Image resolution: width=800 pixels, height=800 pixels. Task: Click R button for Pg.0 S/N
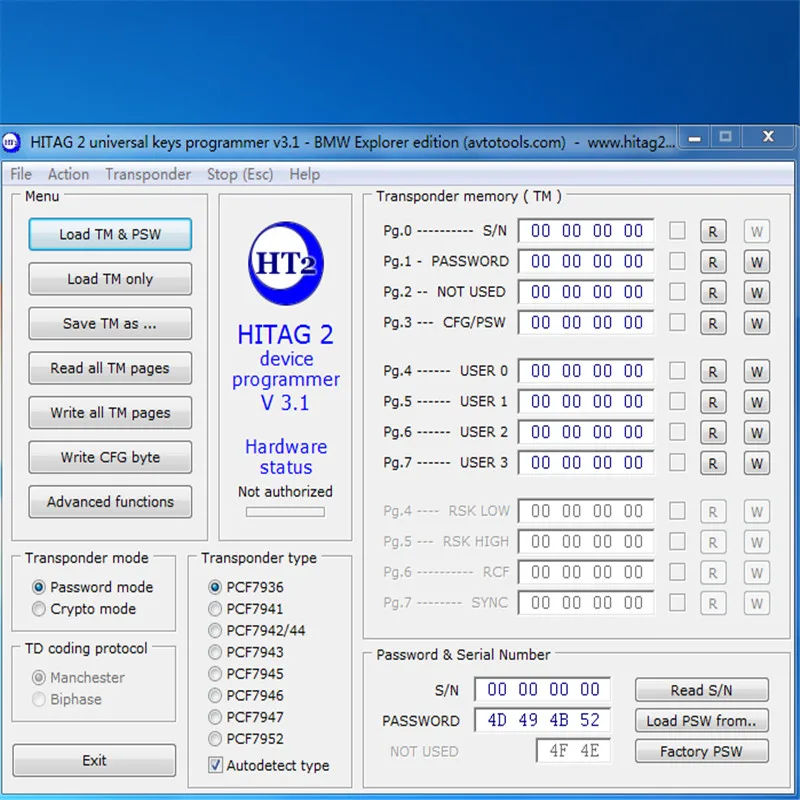point(713,232)
